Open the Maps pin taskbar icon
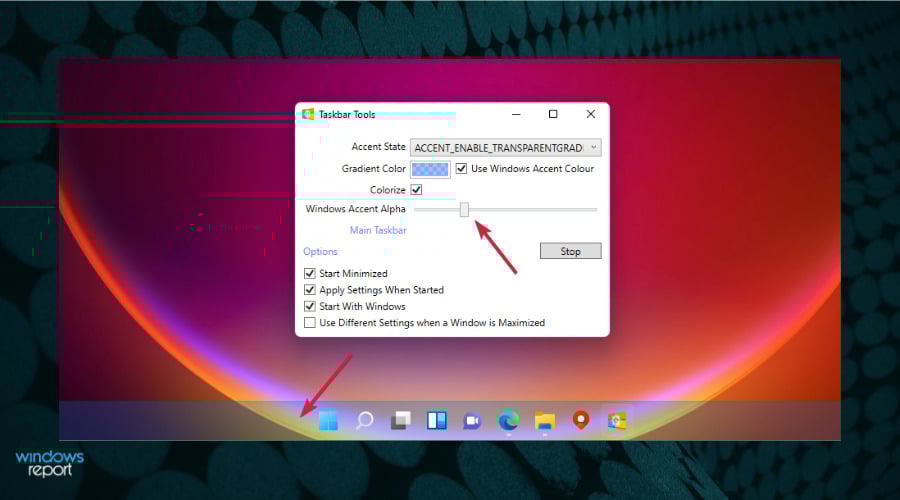 (581, 420)
